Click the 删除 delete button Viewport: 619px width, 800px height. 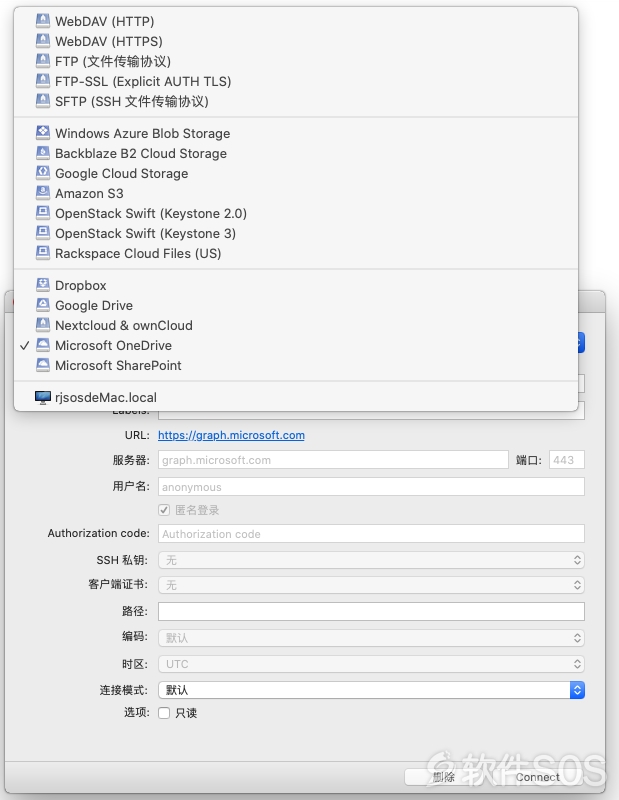(x=444, y=777)
